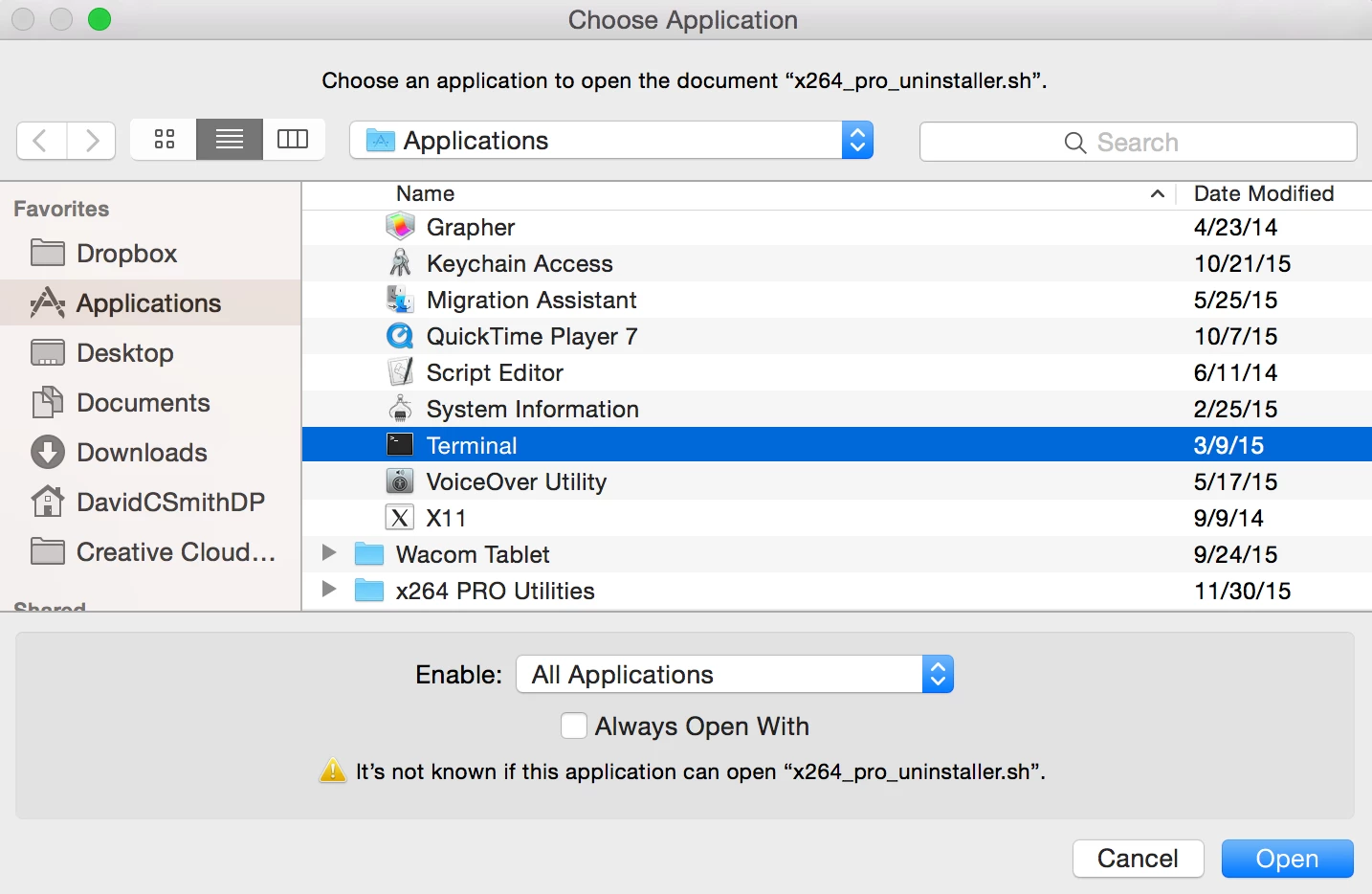The image size is (1372, 894).
Task: Click the 11/30/15 date cell
Action: (x=1242, y=591)
